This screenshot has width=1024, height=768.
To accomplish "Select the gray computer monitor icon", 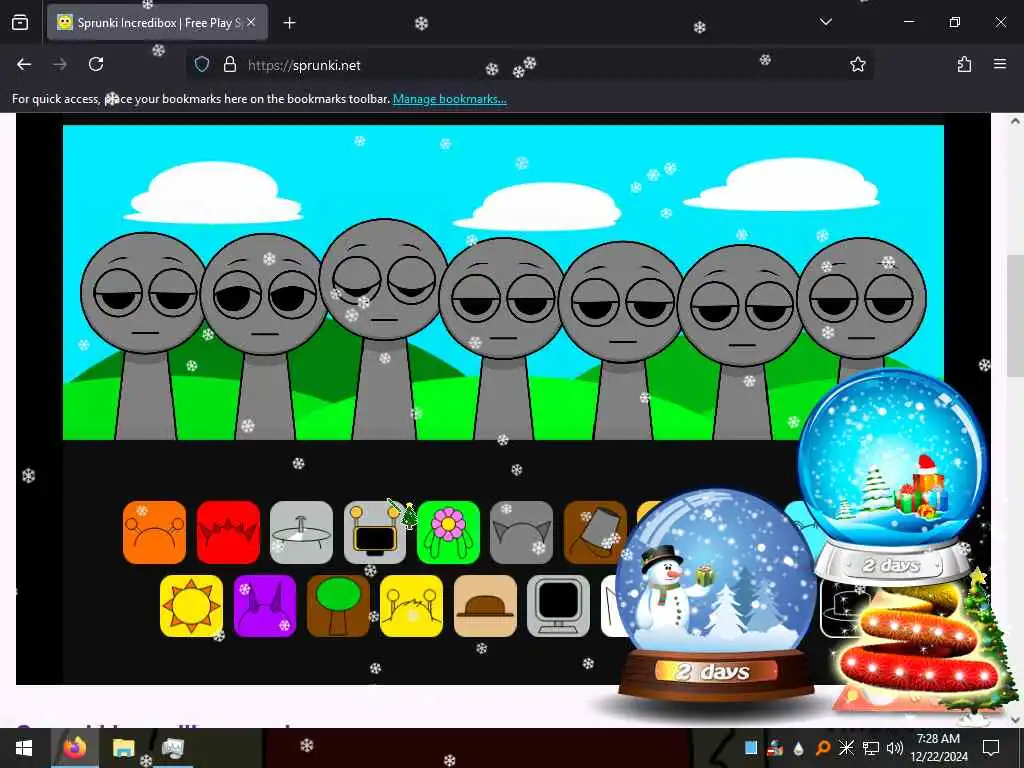I will click(x=558, y=605).
